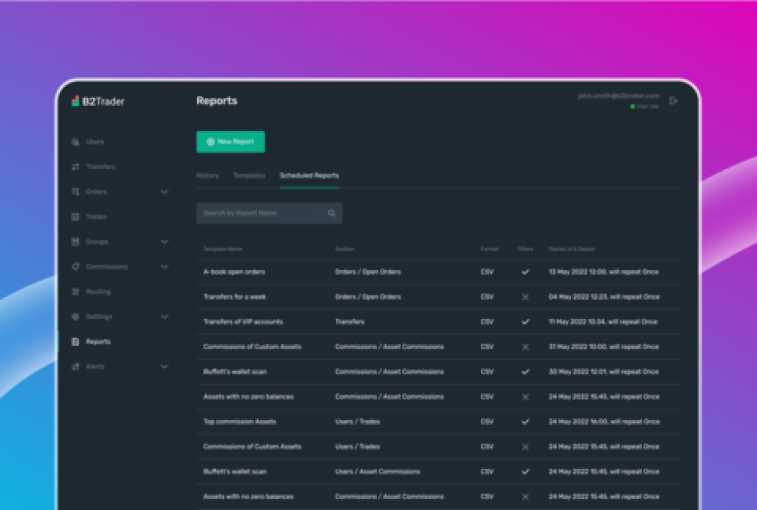Open the Buffett's wallet scan report
757x510 pixels.
tap(235, 372)
